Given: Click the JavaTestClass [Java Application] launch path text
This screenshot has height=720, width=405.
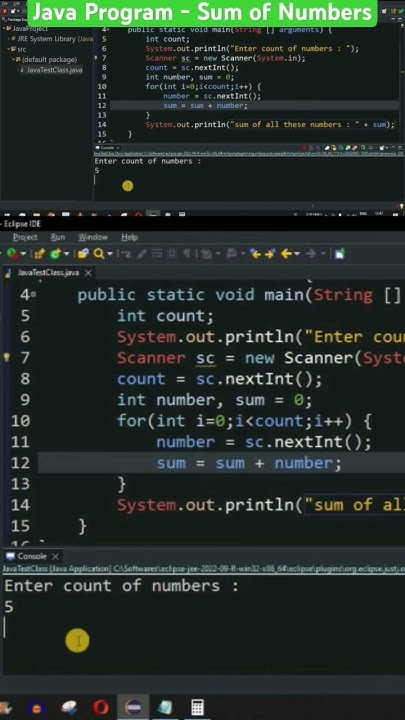Looking at the screenshot, I should pyautogui.click(x=202, y=569).
